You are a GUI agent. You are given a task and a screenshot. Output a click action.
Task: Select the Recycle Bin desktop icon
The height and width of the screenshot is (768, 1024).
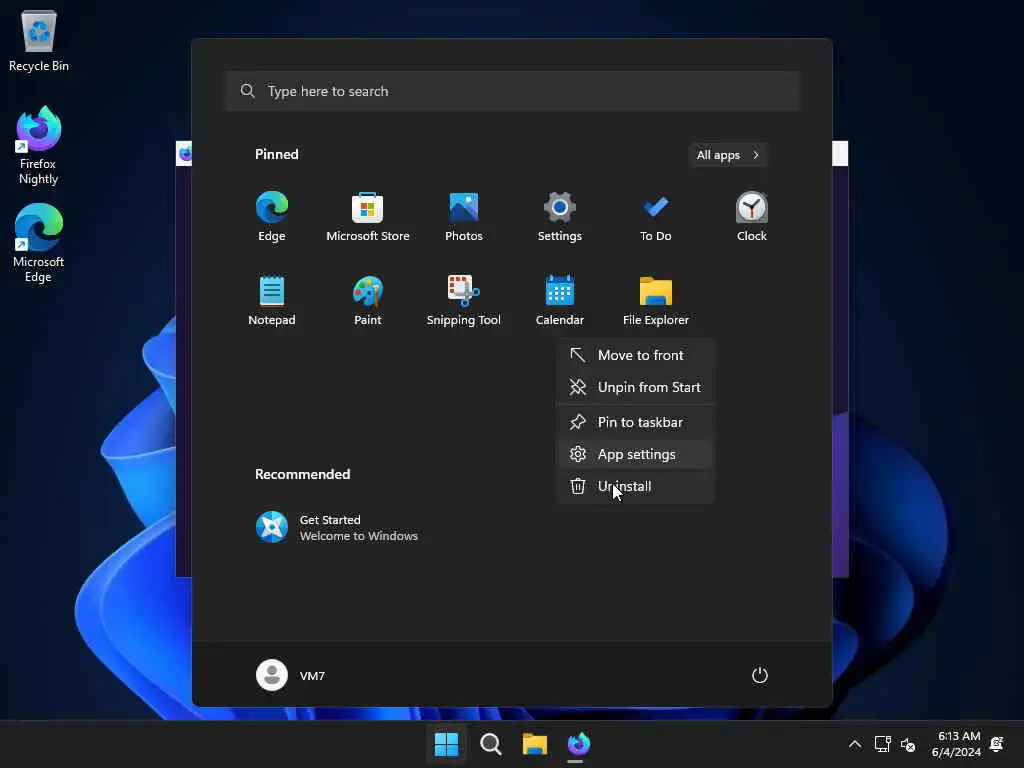tap(39, 40)
